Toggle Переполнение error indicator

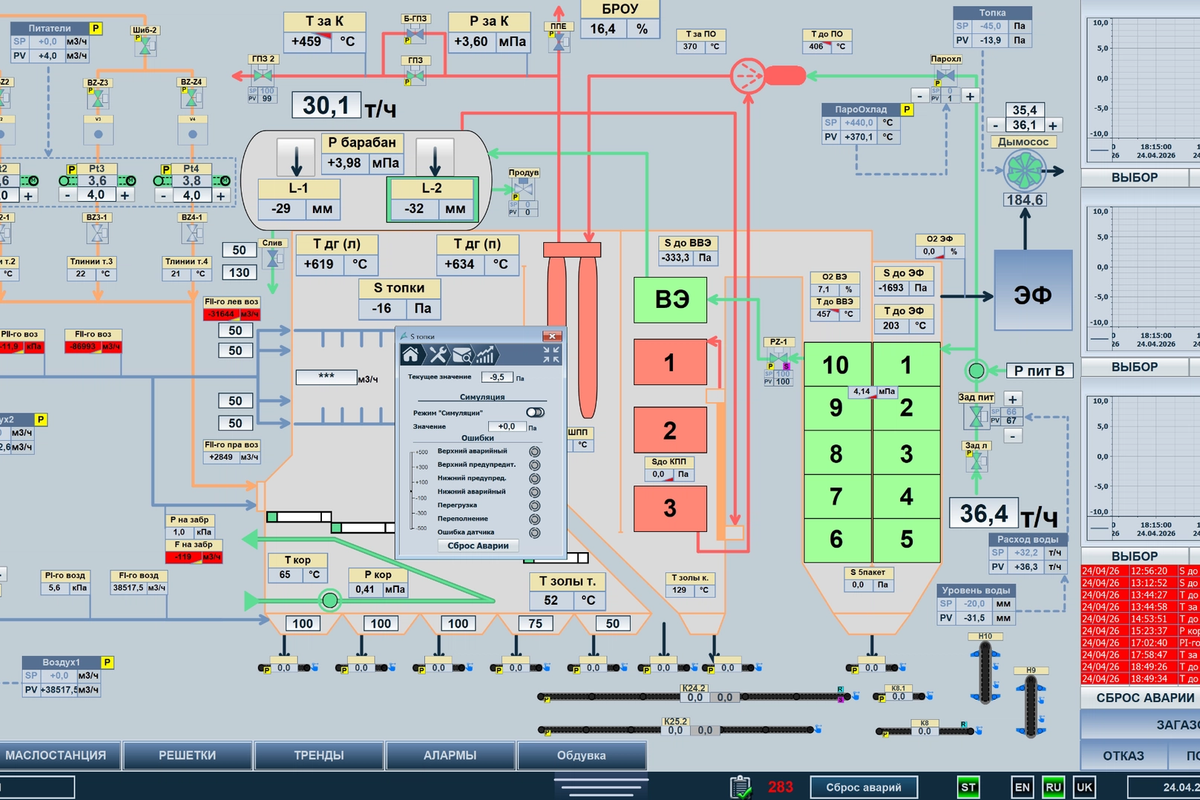click(x=535, y=519)
